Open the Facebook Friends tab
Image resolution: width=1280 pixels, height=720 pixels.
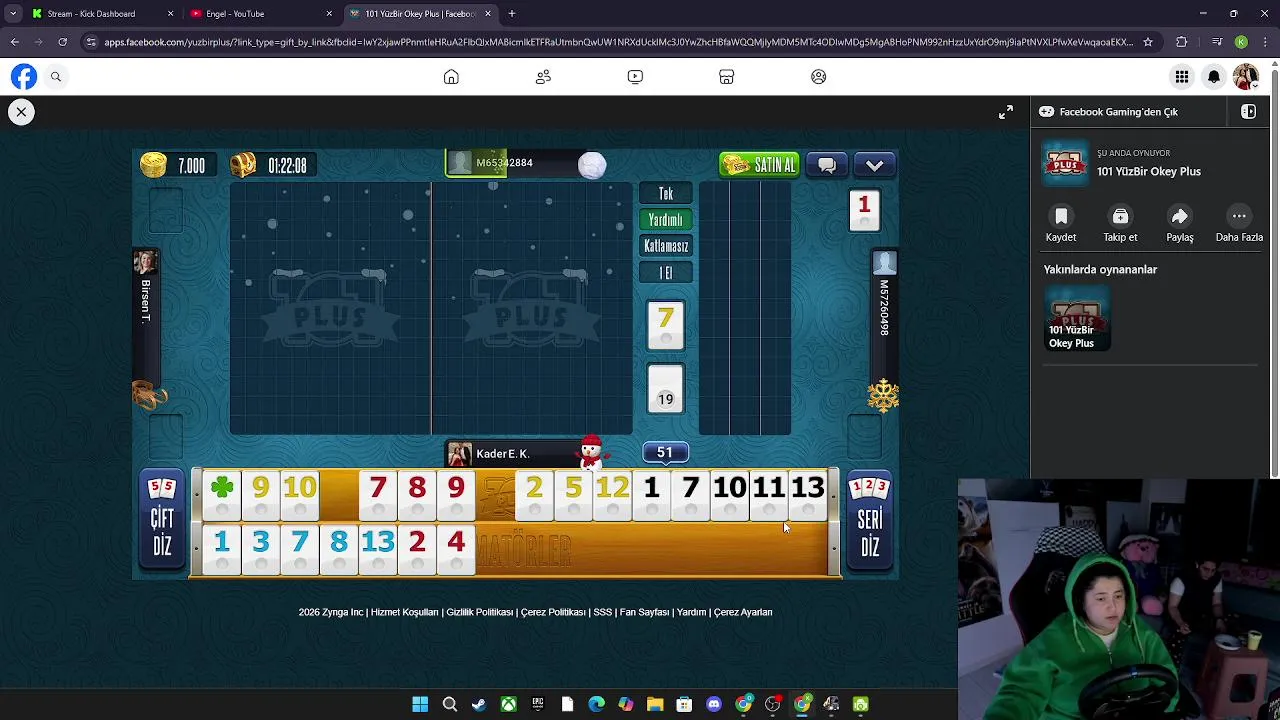pos(543,77)
